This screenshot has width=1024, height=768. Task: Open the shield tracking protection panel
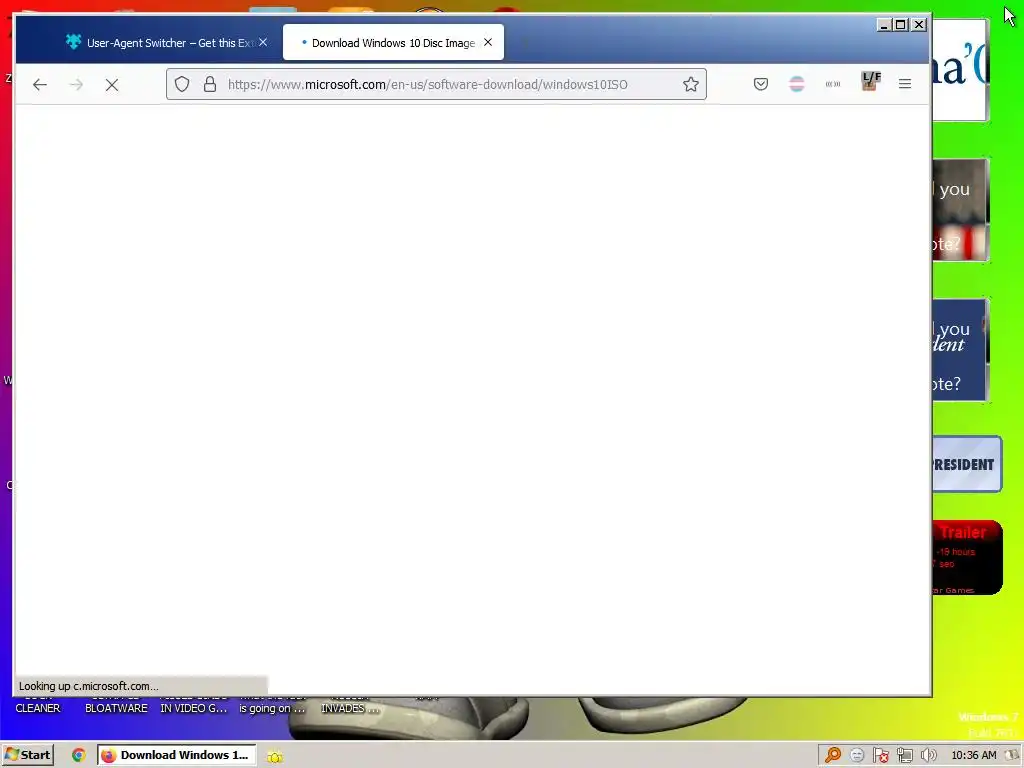pos(182,84)
